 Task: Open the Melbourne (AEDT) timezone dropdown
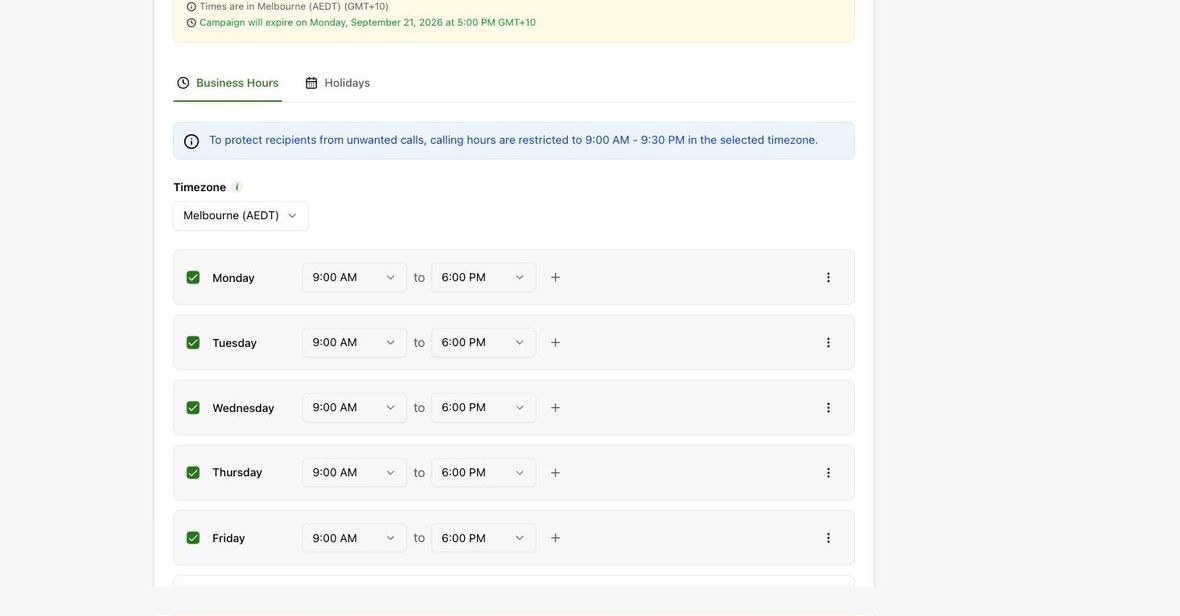point(241,216)
